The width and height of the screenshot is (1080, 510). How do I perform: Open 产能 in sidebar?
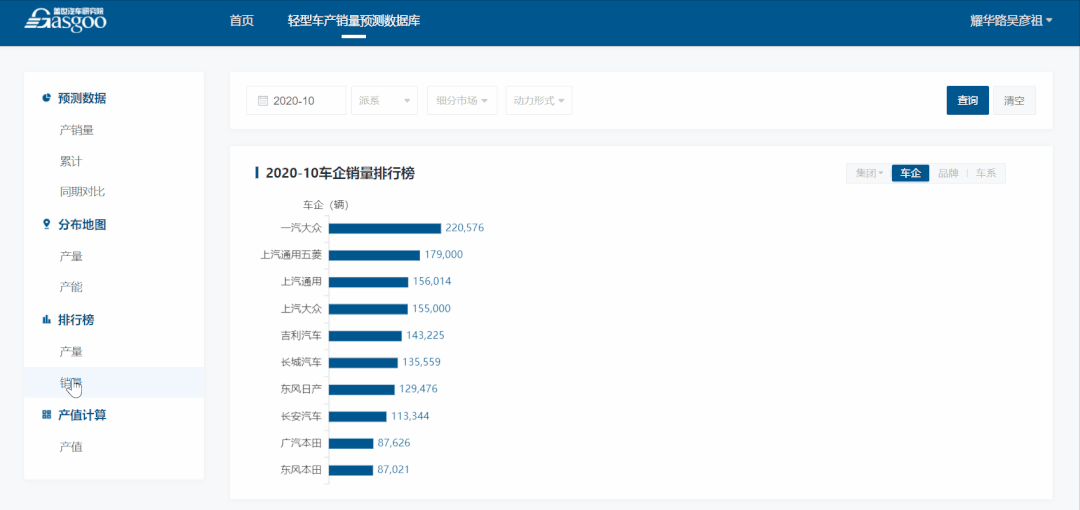pos(70,287)
